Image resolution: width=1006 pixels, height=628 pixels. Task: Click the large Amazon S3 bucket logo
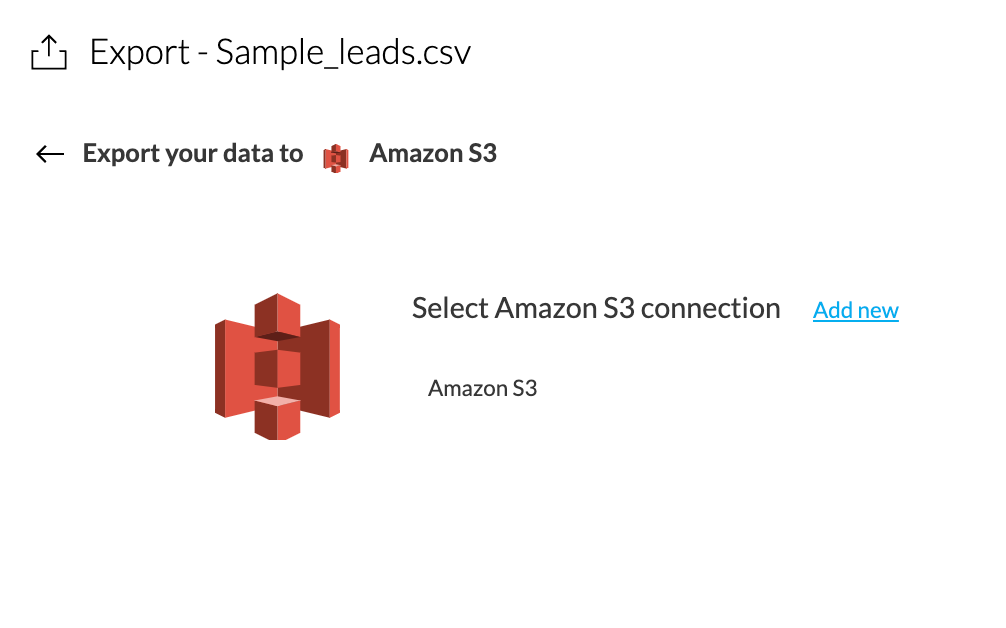277,366
